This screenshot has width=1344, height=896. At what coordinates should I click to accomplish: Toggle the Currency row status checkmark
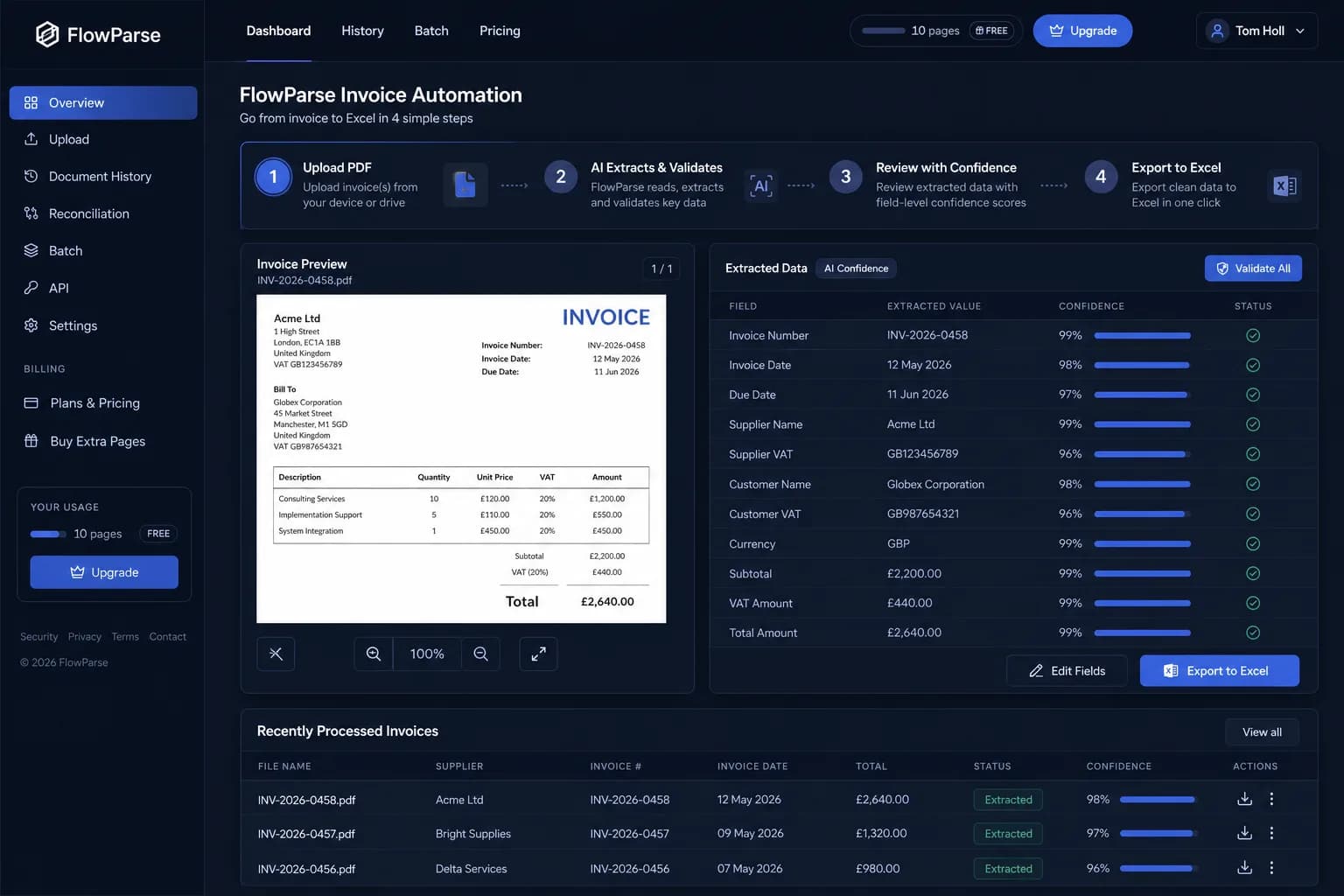1253,543
